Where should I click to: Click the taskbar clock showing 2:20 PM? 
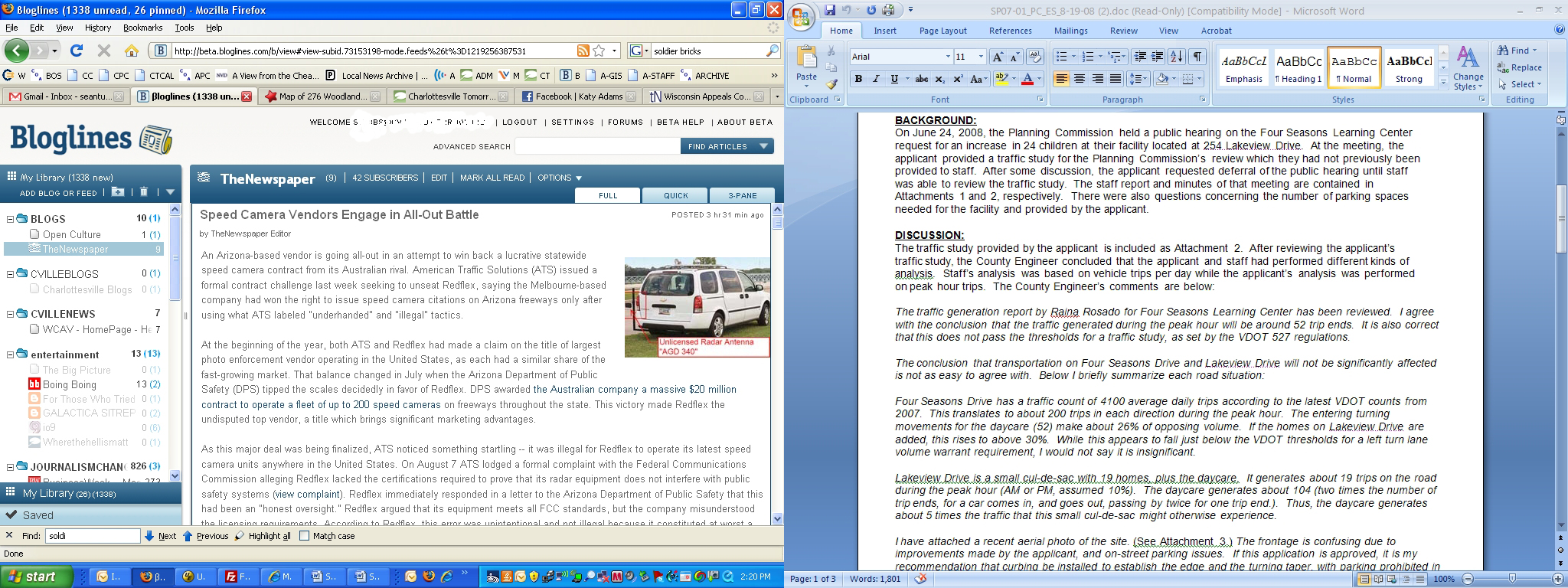[755, 577]
